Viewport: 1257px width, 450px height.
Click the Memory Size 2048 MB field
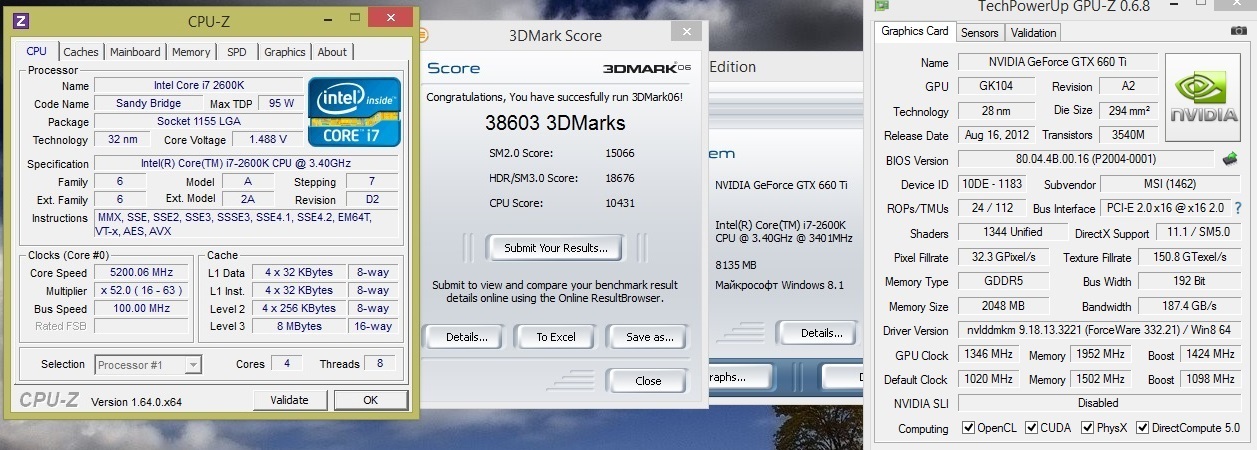1001,306
